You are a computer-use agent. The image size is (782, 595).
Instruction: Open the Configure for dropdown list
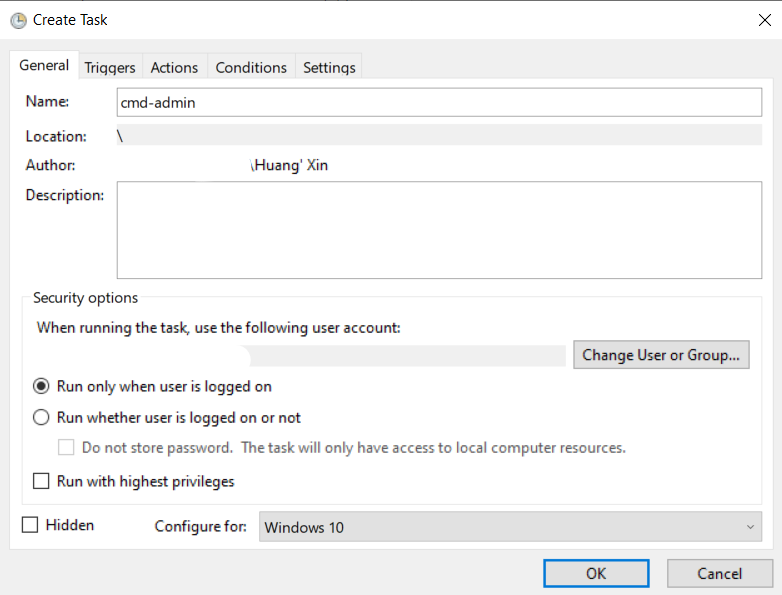[x=510, y=527]
